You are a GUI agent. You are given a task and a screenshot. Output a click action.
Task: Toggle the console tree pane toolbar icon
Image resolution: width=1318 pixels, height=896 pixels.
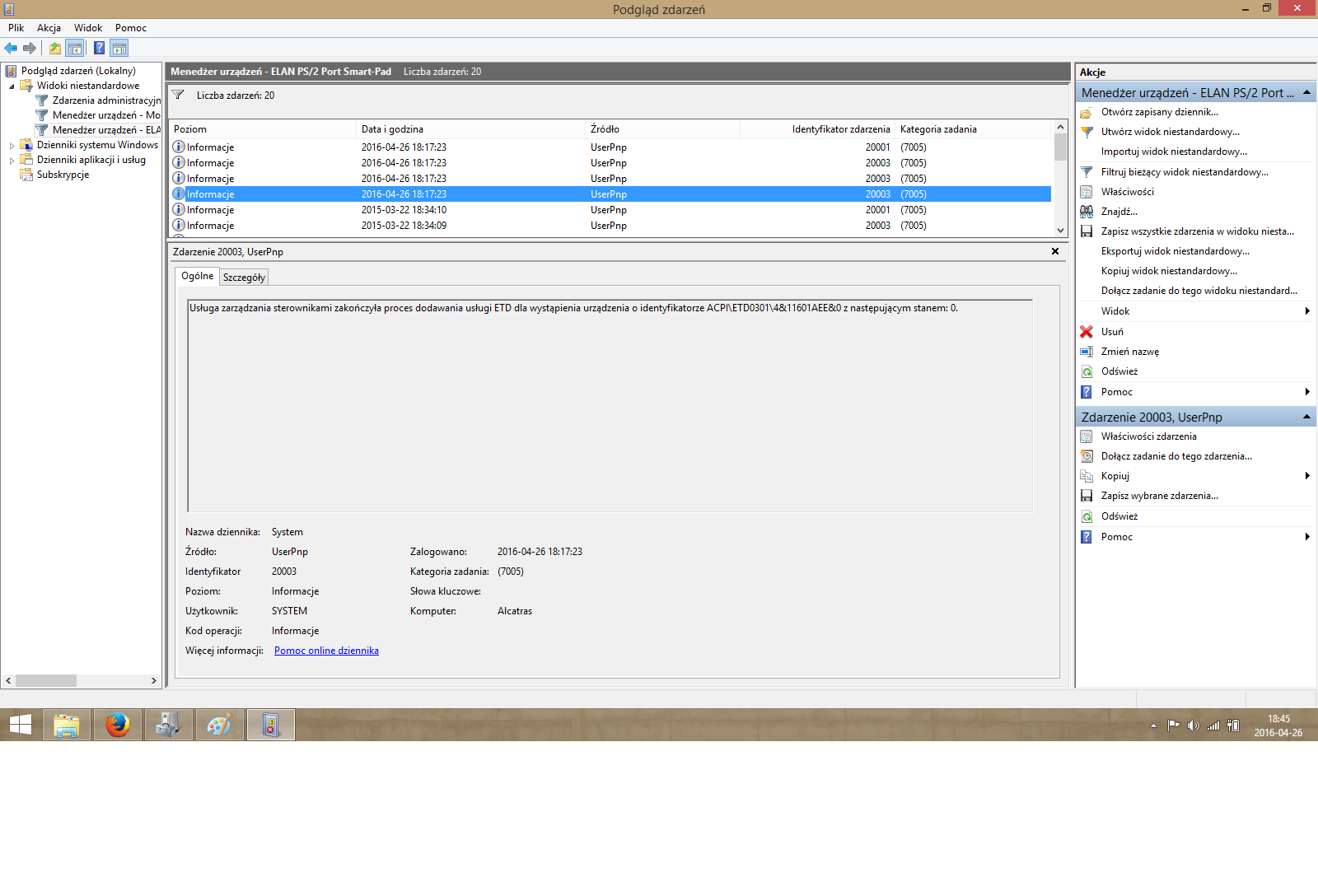click(x=75, y=48)
